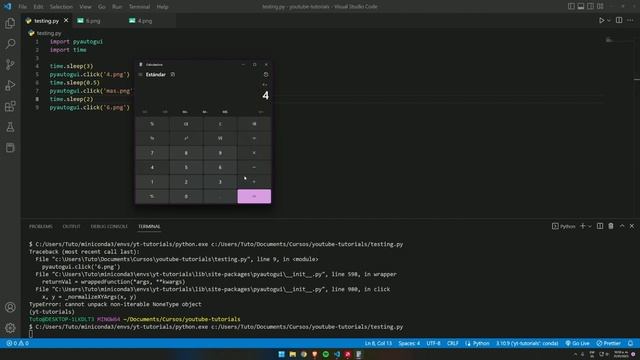640x360 pixels.
Task: Click the calculator multiply key
Action: point(254,153)
